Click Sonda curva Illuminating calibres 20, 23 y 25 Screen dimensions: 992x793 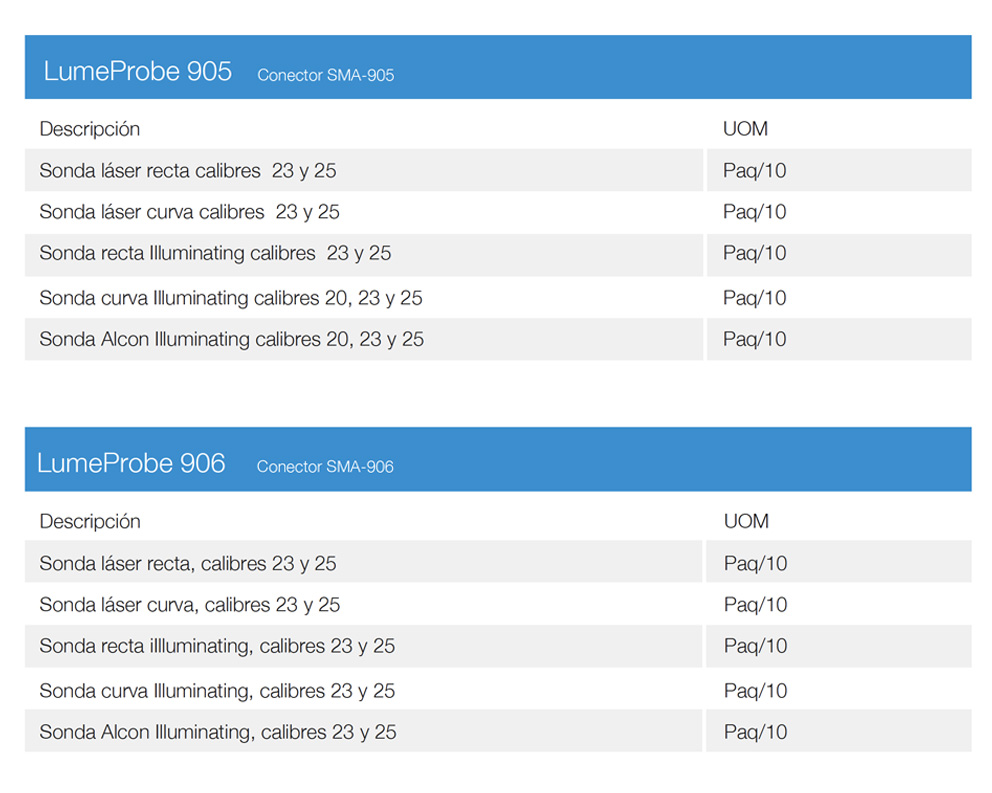231,298
